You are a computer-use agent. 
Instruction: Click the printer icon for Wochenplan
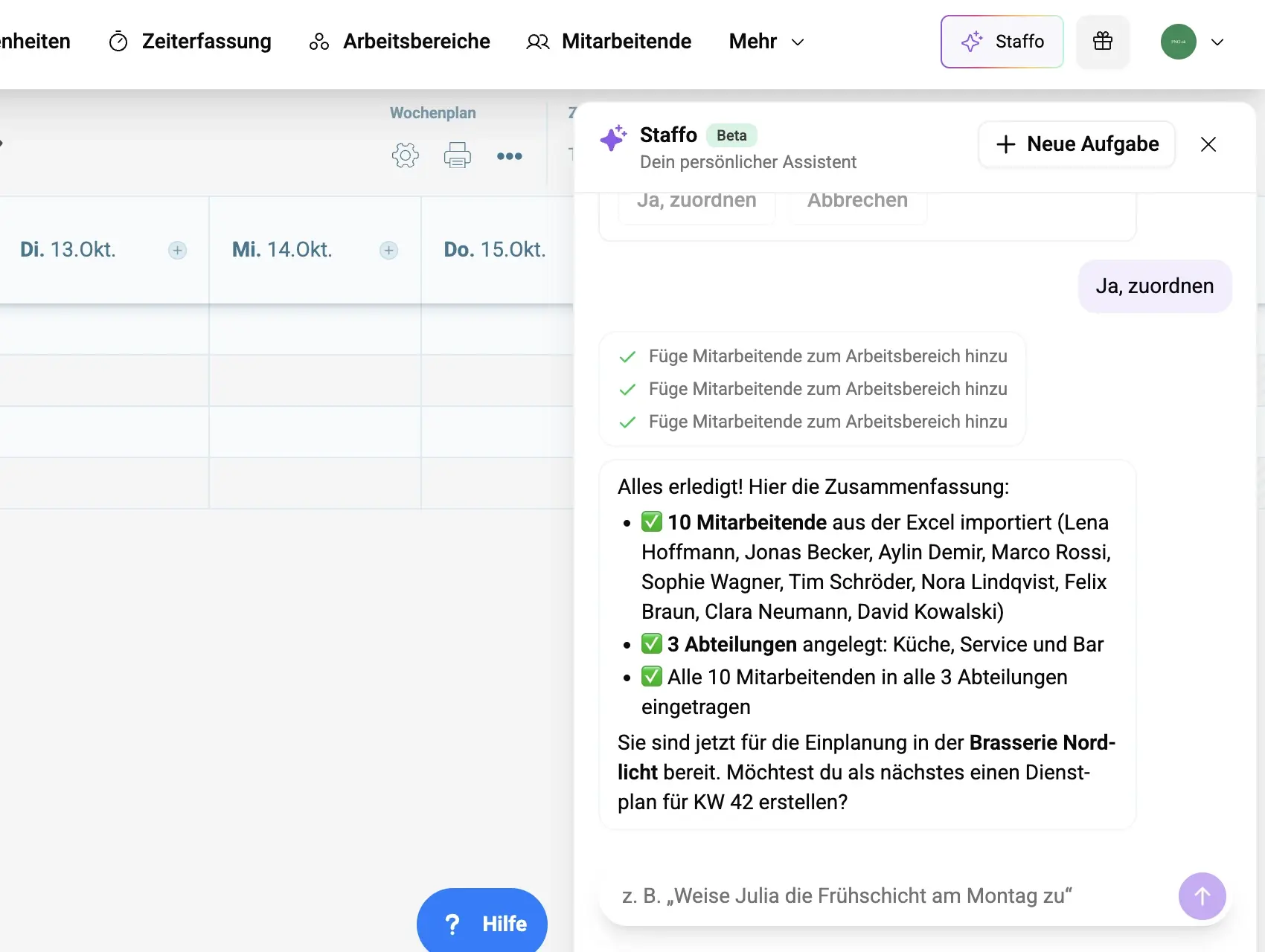point(458,155)
